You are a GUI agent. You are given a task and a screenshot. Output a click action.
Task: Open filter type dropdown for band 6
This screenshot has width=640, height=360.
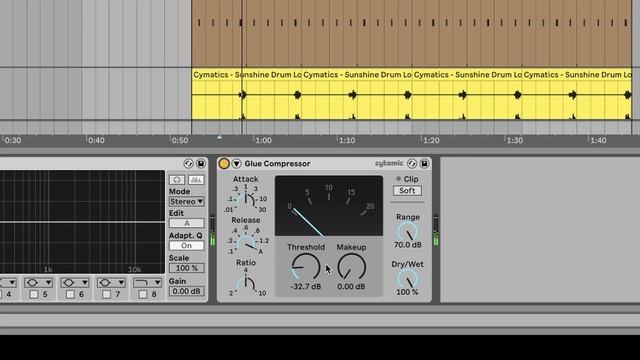[75, 282]
